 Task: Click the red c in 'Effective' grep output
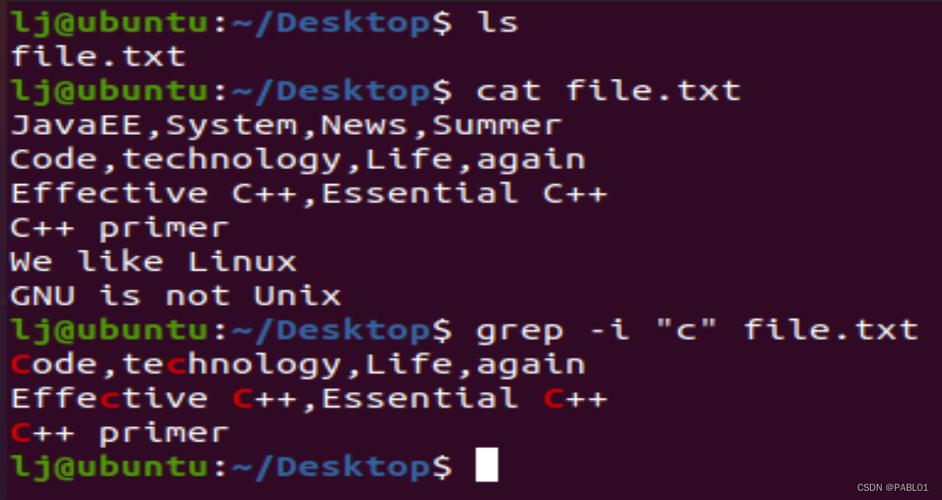[x=109, y=400]
